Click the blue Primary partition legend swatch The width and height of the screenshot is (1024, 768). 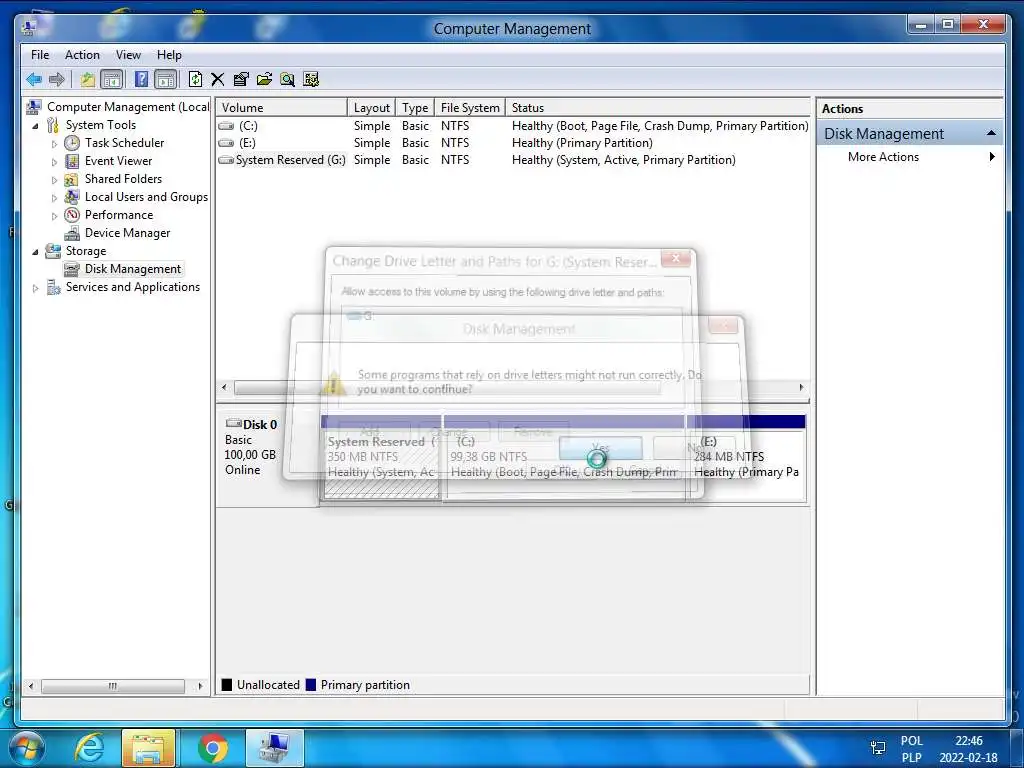pyautogui.click(x=310, y=684)
